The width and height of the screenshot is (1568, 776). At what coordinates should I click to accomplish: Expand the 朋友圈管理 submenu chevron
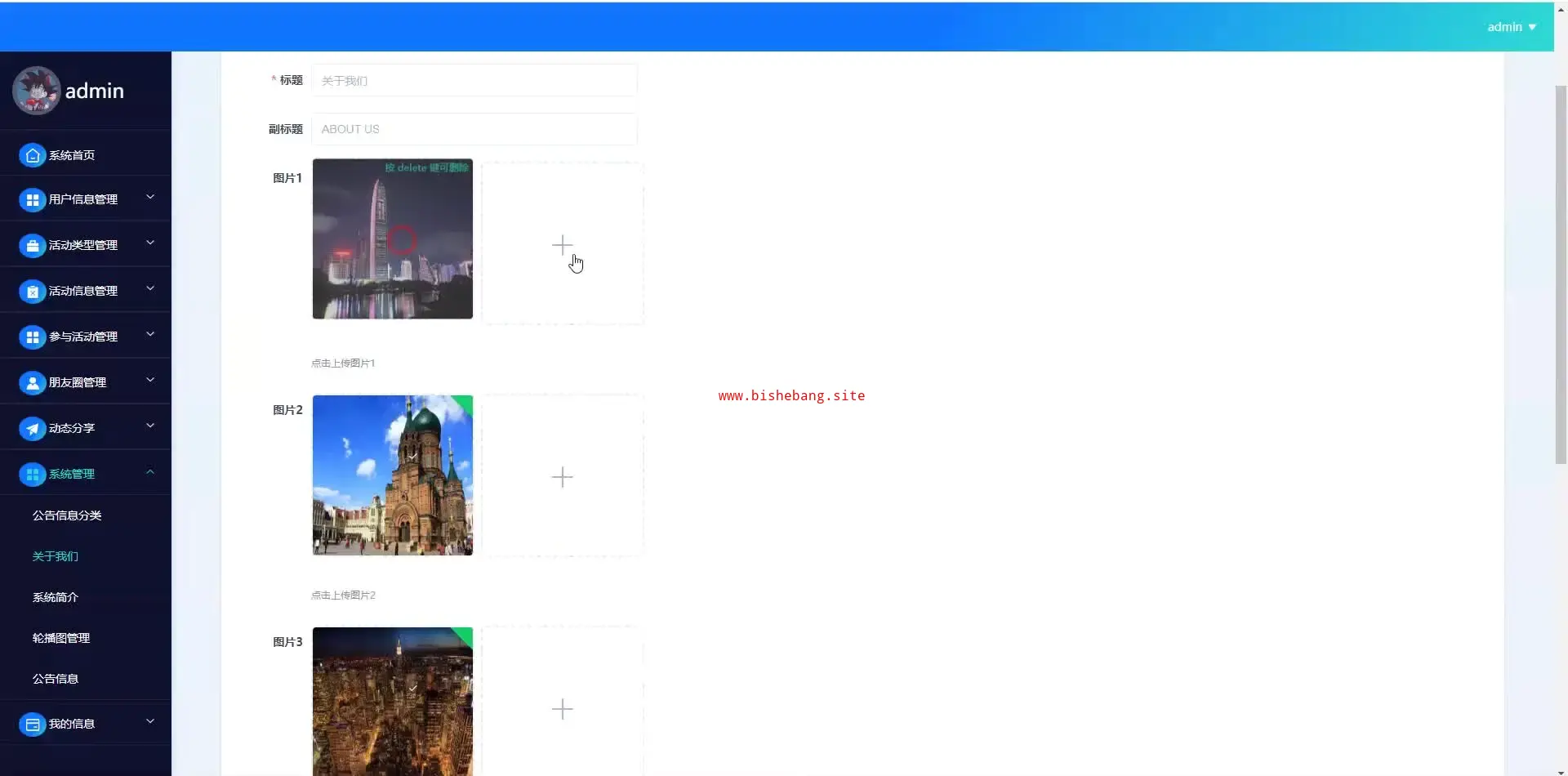150,380
